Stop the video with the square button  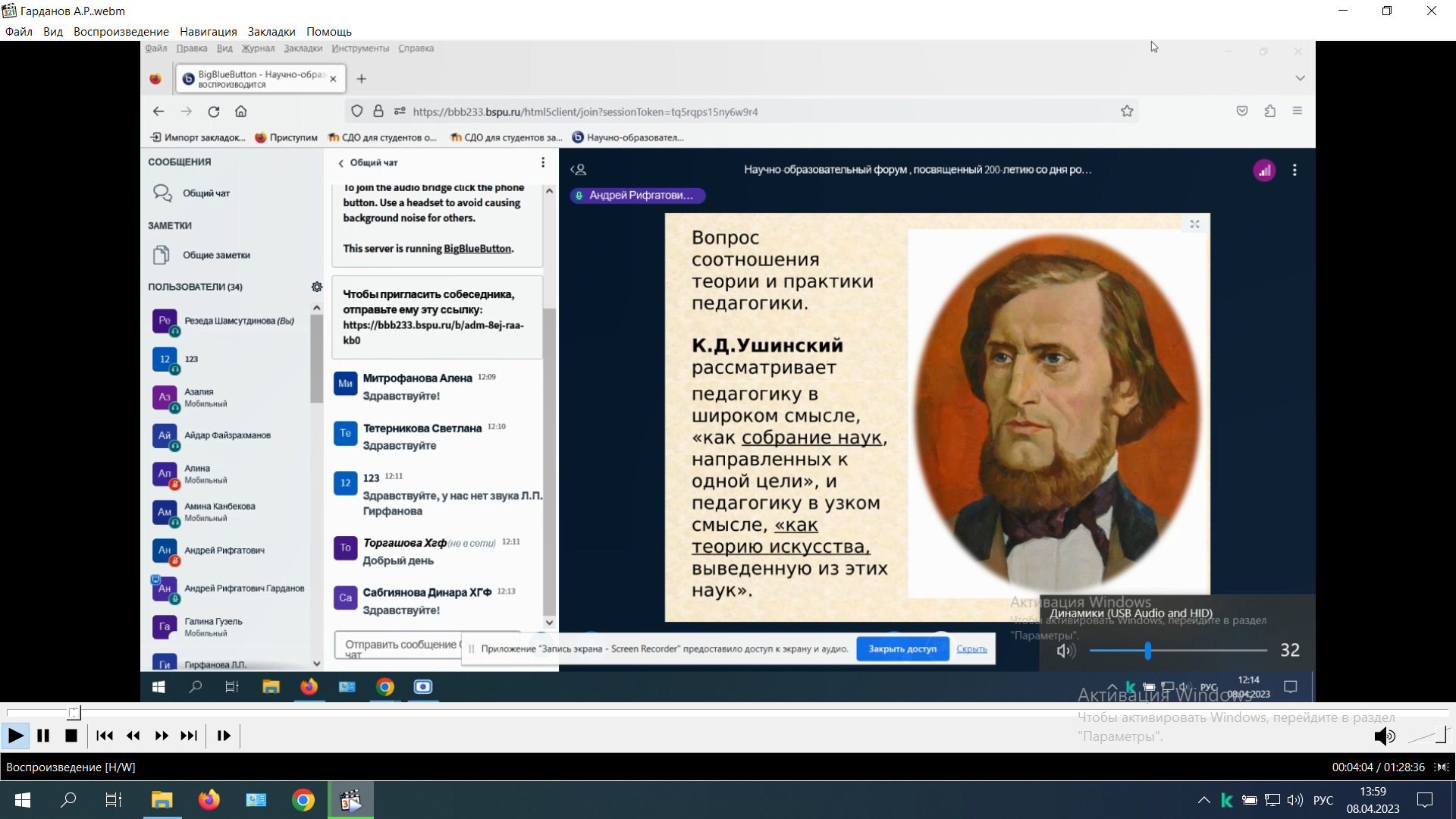(x=71, y=736)
